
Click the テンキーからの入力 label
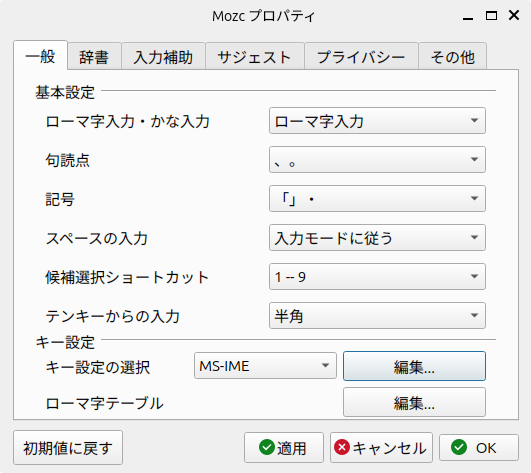click(x=112, y=316)
